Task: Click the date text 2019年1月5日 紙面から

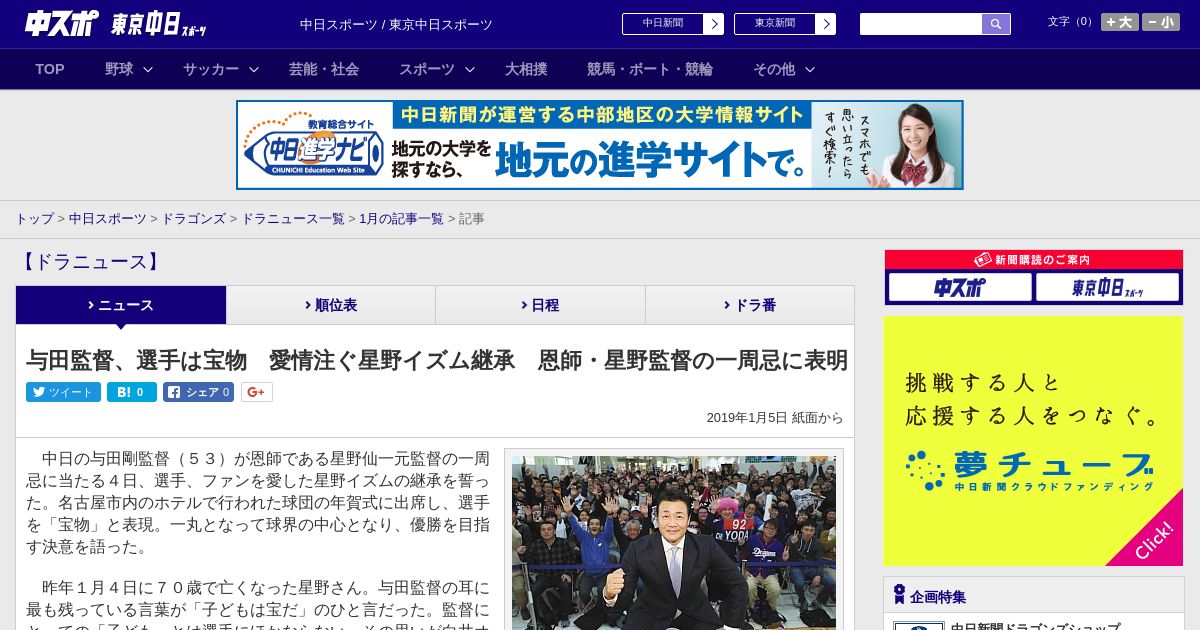Action: point(775,418)
